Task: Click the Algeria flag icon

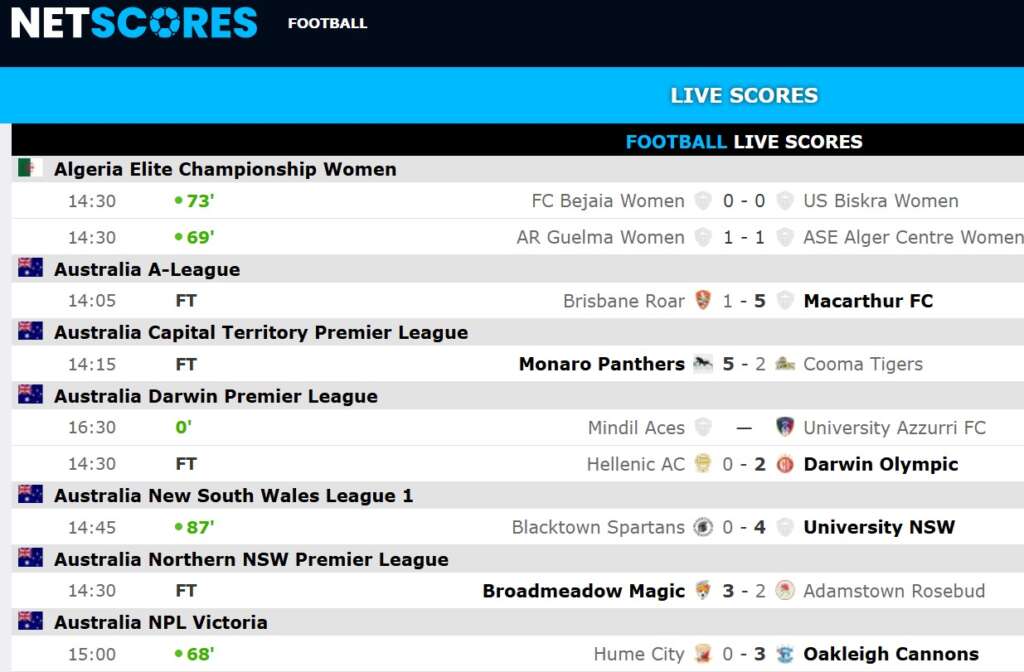Action: click(30, 168)
